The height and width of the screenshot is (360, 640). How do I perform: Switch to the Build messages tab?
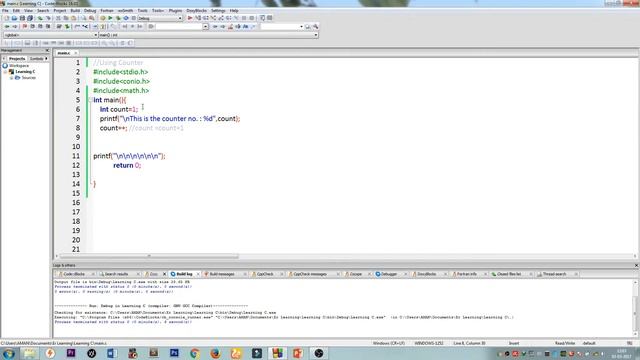point(222,274)
